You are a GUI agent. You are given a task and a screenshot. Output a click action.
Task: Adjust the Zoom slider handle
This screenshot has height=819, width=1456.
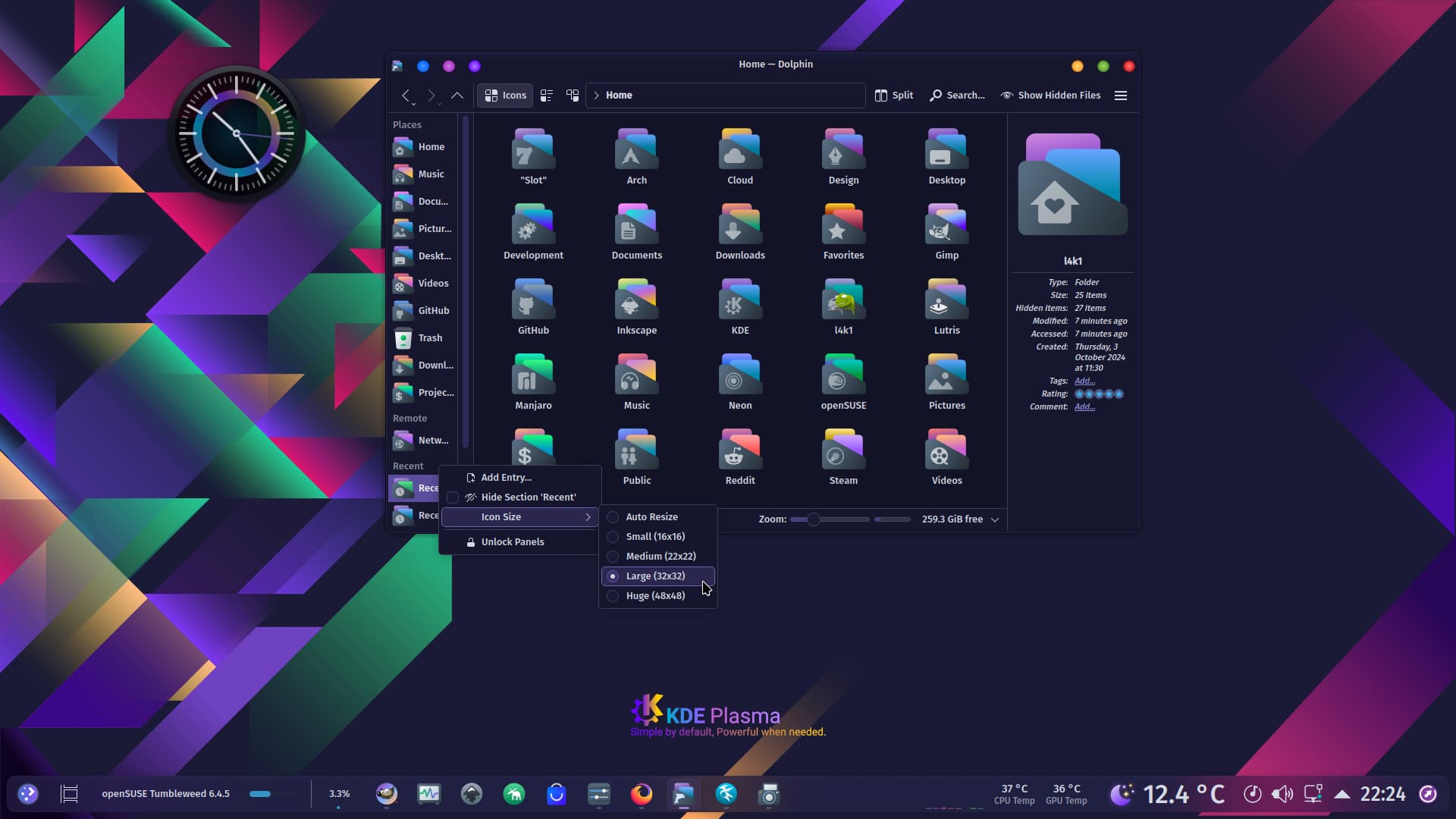[x=813, y=519]
